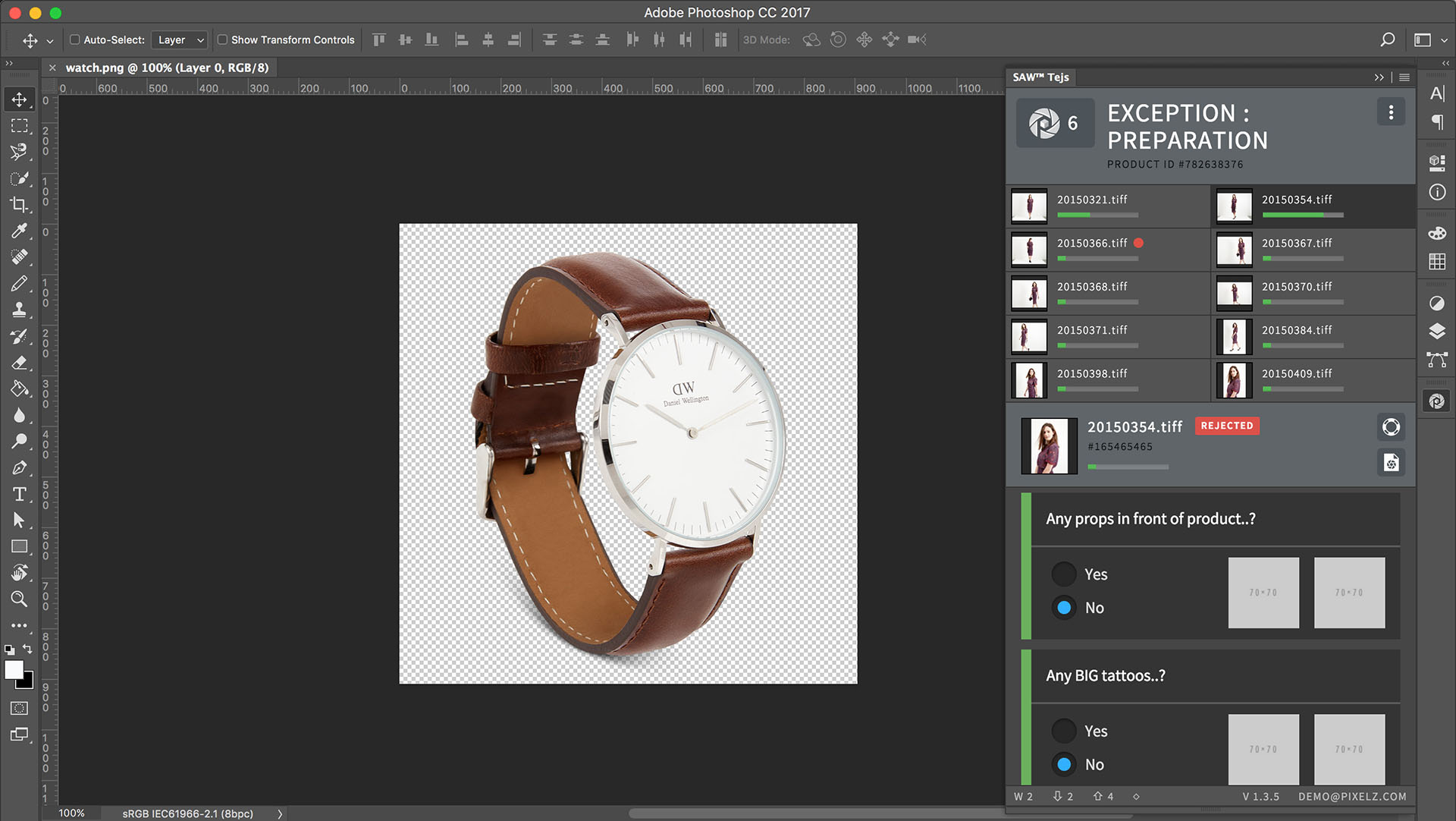Select Yes for BIG tattoos question
This screenshot has height=821, width=1456.
tap(1064, 731)
